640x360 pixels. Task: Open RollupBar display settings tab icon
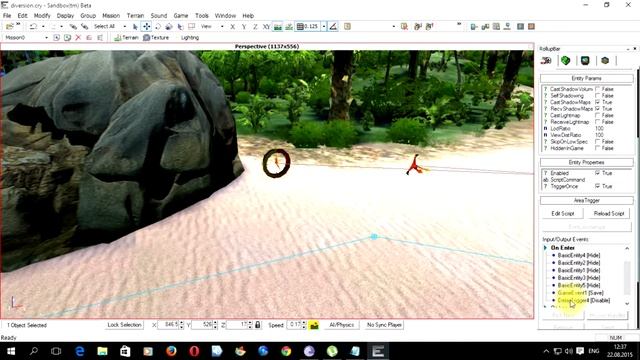pyautogui.click(x=585, y=61)
